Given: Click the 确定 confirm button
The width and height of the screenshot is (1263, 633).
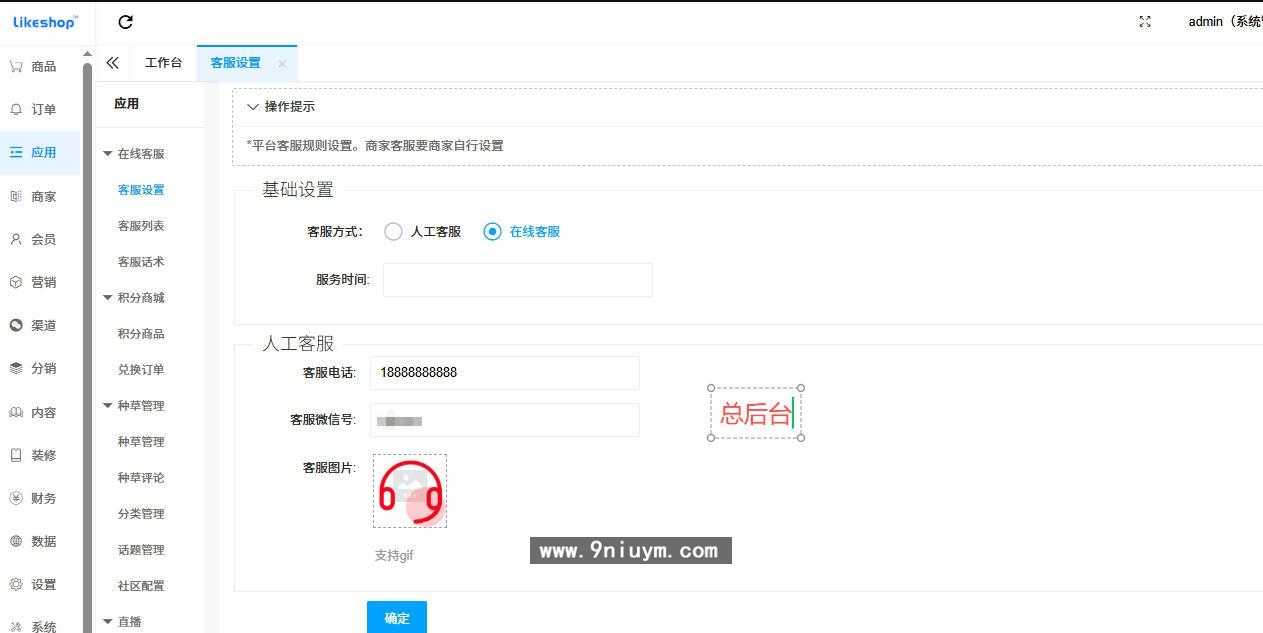Looking at the screenshot, I should [396, 617].
